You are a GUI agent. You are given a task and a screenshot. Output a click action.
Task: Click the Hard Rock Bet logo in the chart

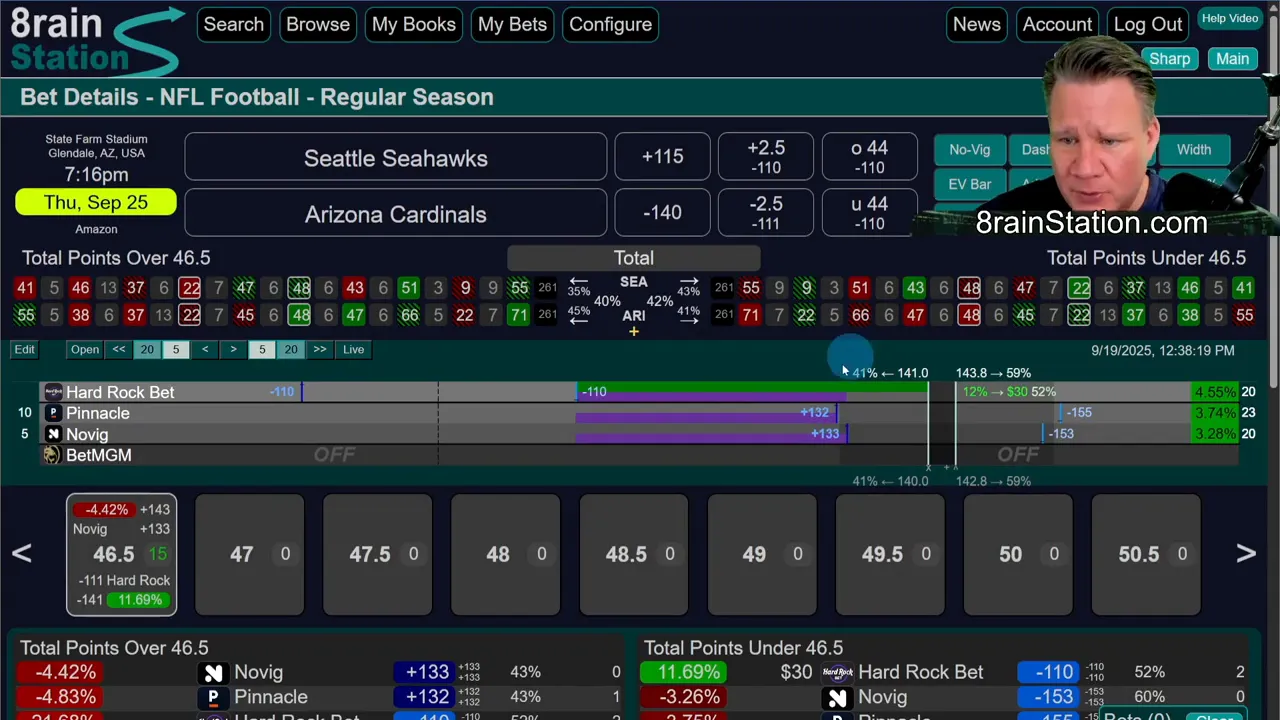53,392
